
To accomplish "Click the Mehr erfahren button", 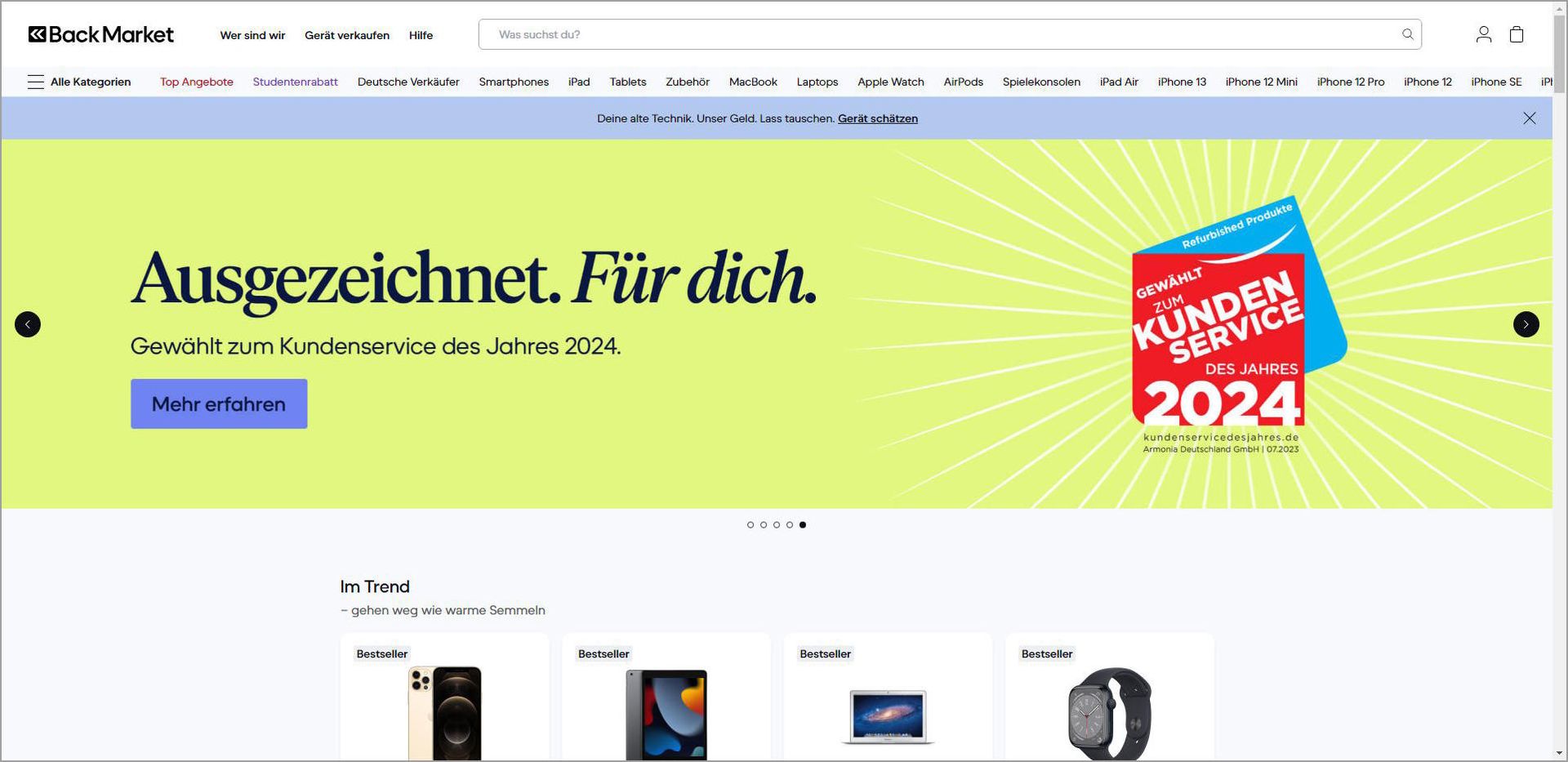I will [x=219, y=403].
